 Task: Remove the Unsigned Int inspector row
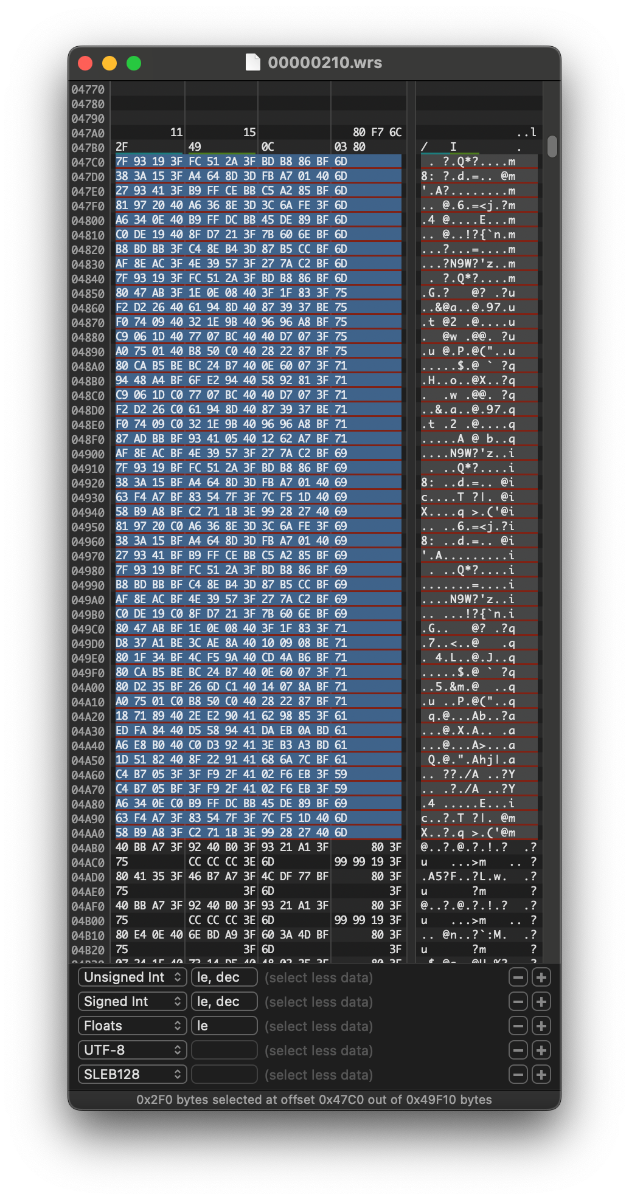517,977
